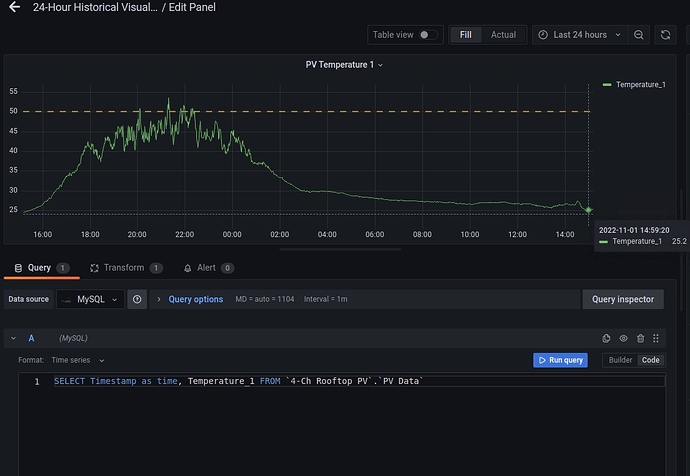Toggle the Table view switch
Image resolution: width=690 pixels, height=476 pixels.
click(x=428, y=35)
